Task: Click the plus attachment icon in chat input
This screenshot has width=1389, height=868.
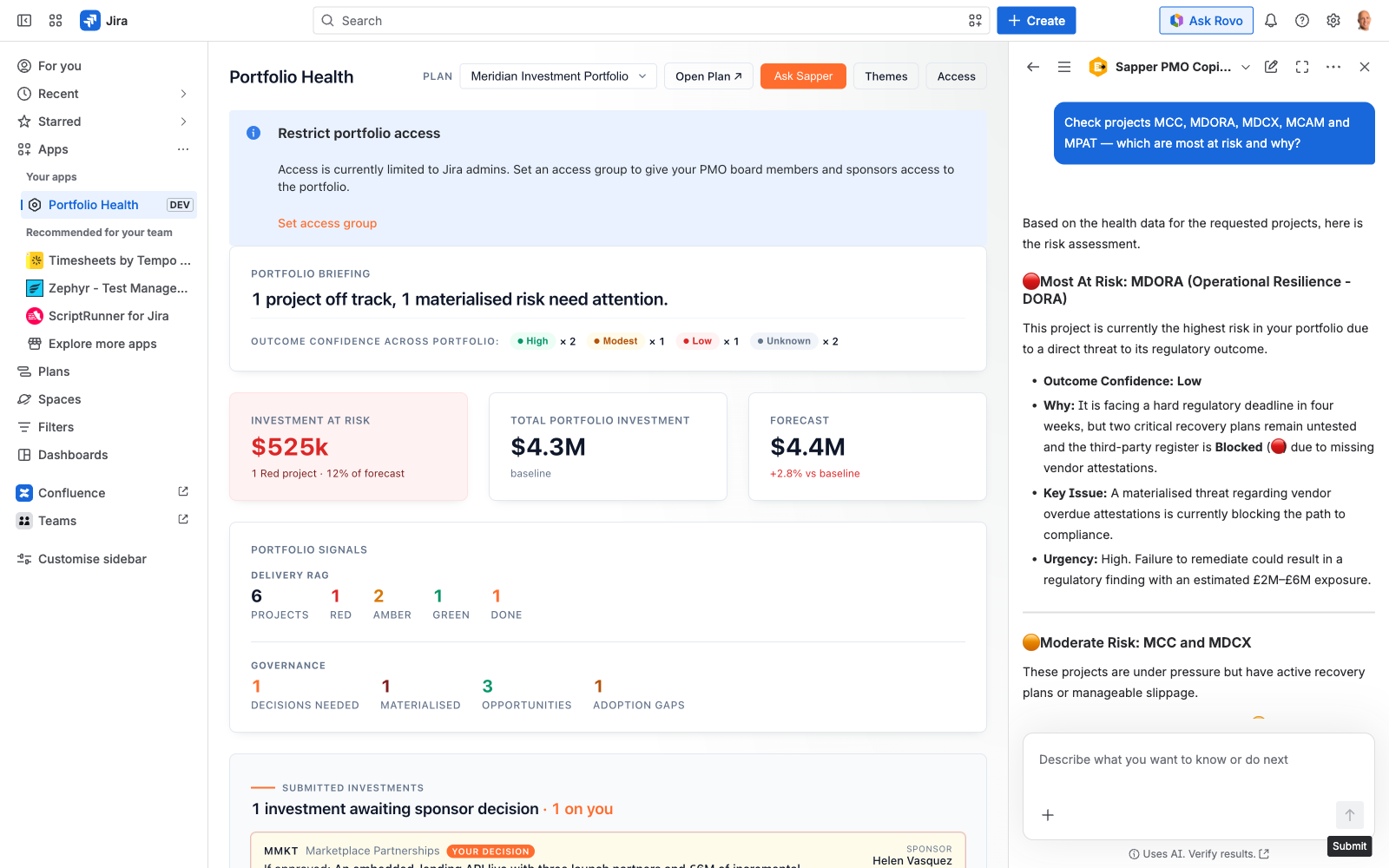Action: pos(1048,815)
